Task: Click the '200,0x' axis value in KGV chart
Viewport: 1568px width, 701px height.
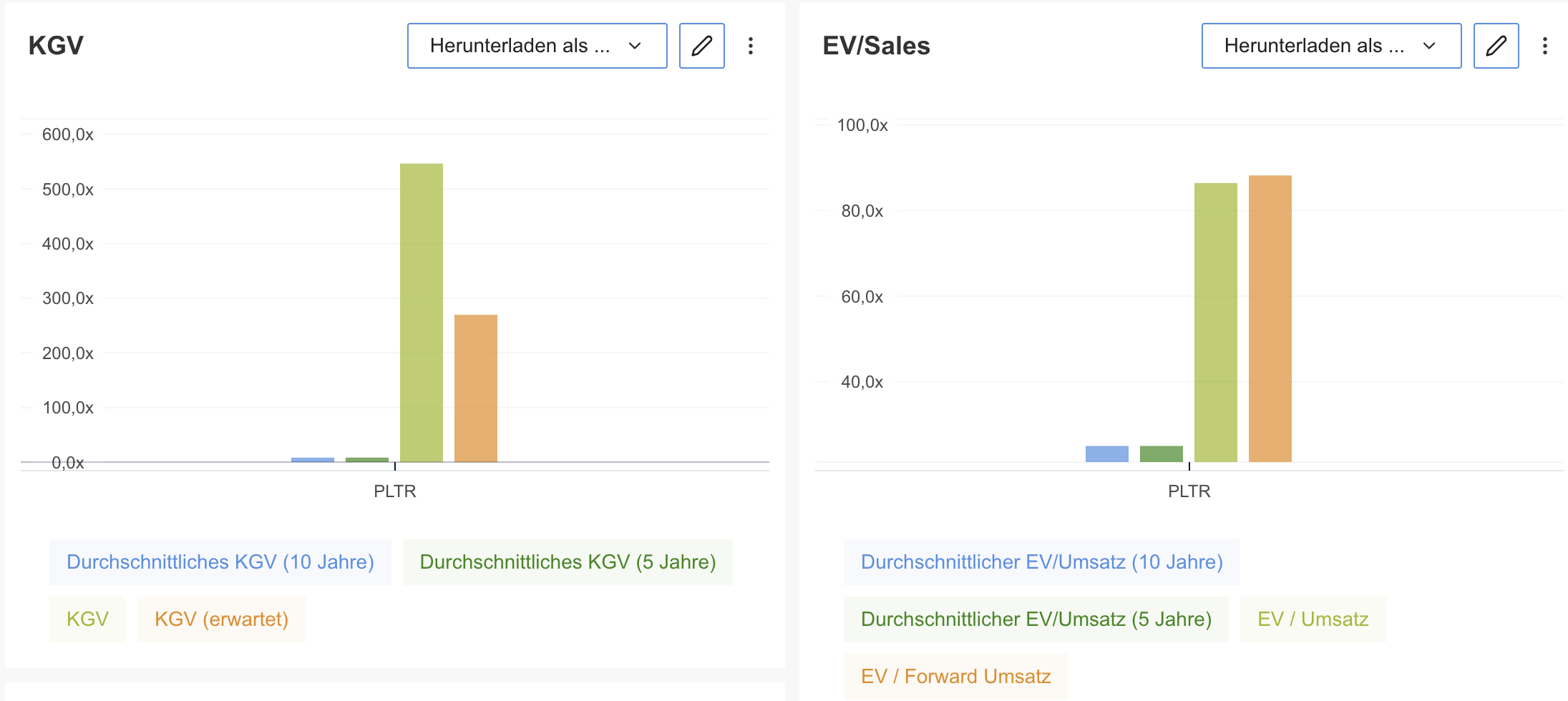Action: click(68, 353)
